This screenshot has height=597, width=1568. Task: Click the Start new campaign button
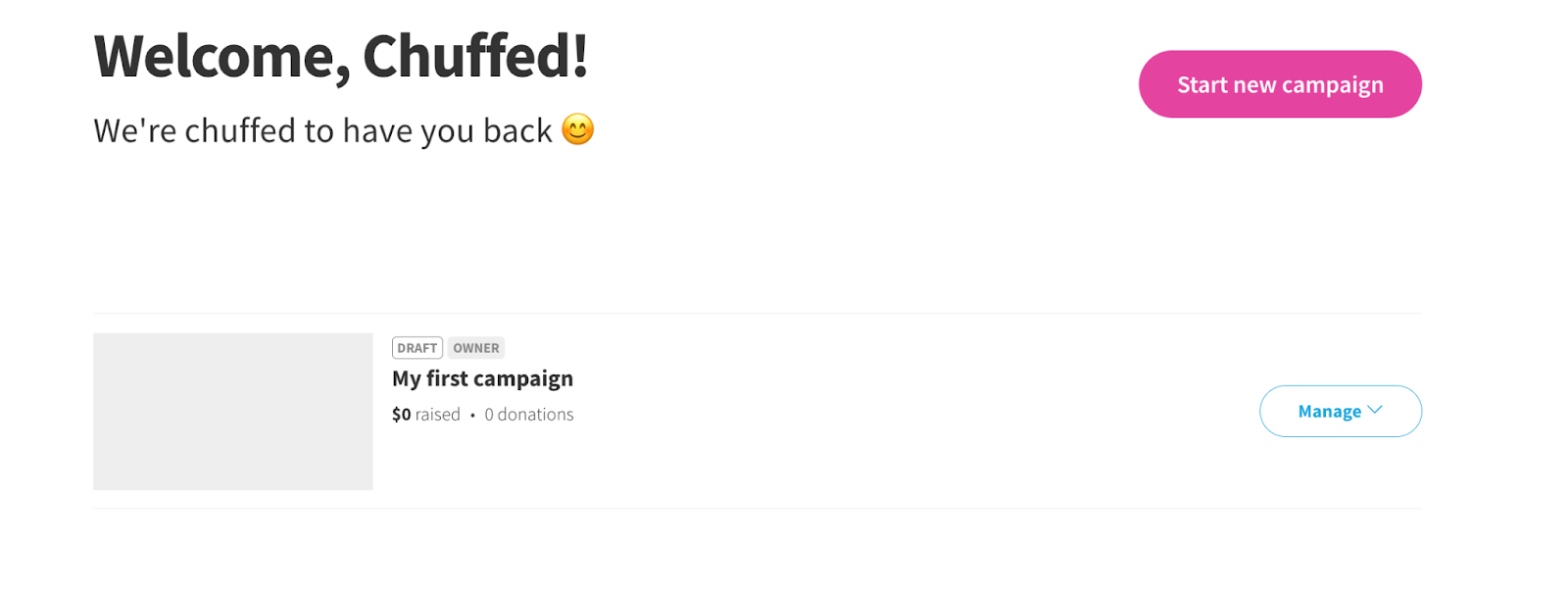pyautogui.click(x=1280, y=84)
